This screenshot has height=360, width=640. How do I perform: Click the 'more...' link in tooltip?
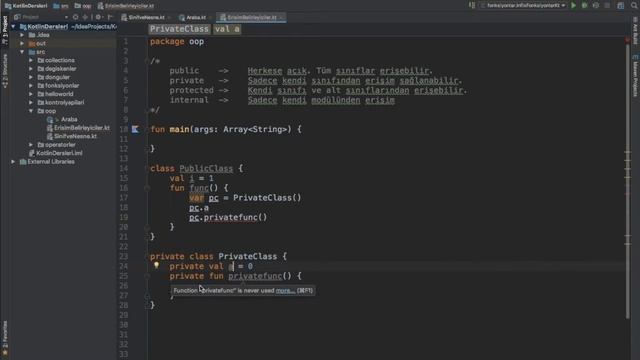(285, 291)
